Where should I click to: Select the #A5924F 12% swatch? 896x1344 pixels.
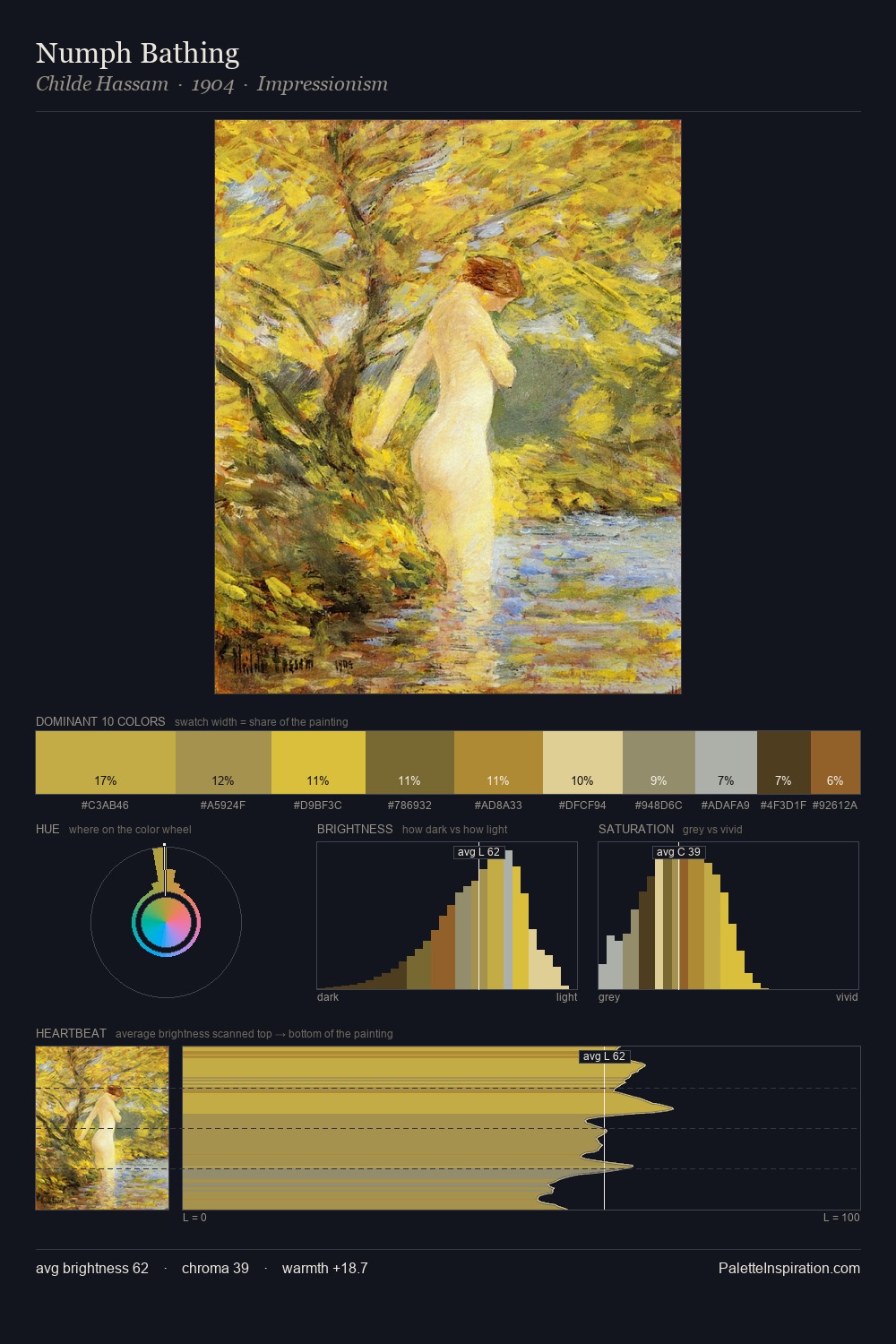pyautogui.click(x=223, y=762)
